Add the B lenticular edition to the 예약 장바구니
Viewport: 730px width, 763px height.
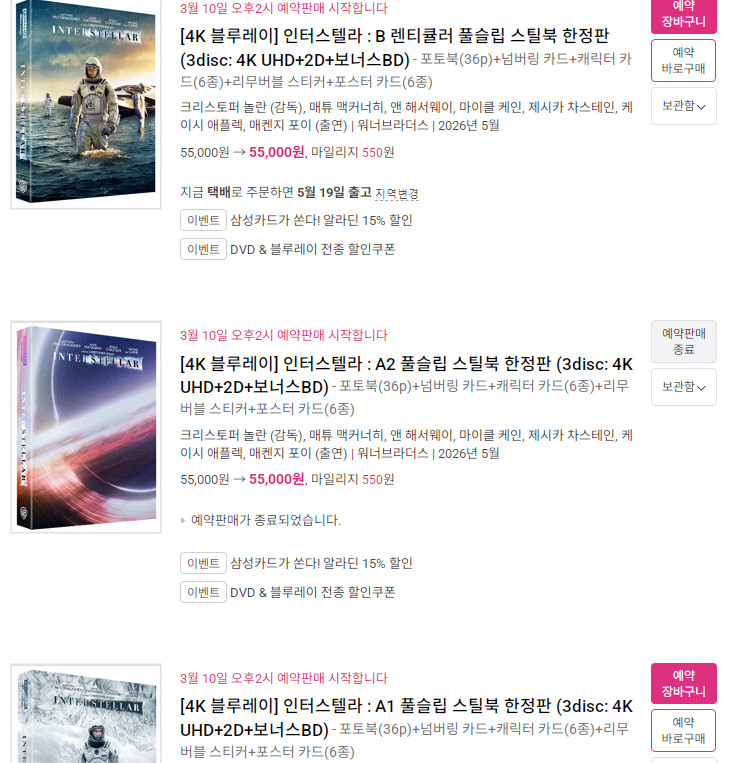pos(683,15)
